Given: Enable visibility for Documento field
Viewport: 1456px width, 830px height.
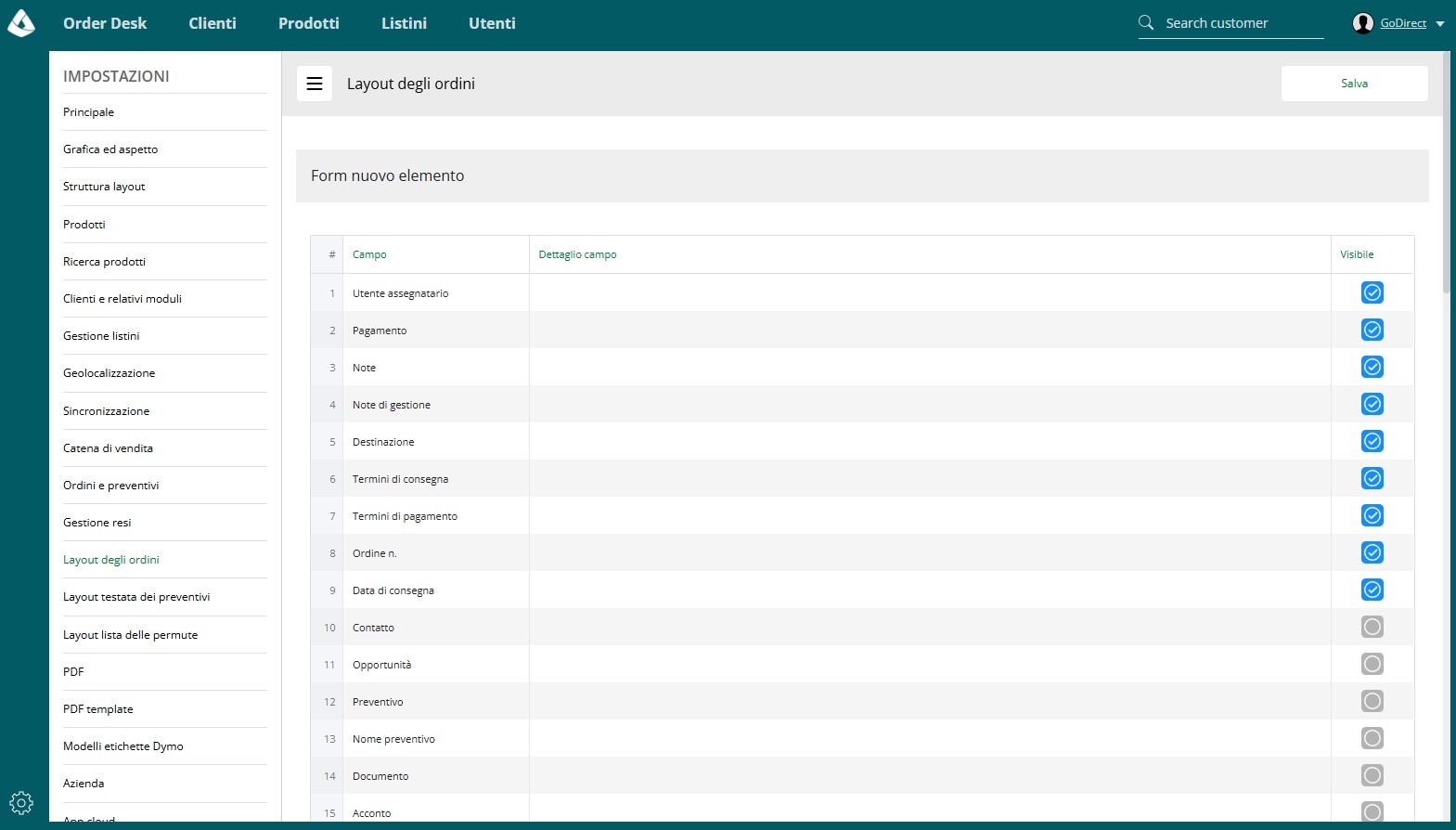Looking at the screenshot, I should point(1372,775).
